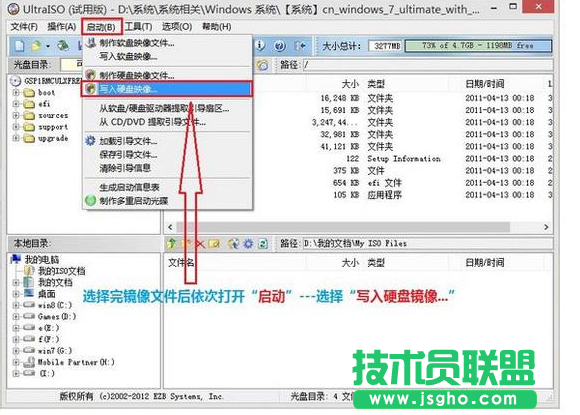Expand the win7 (G:) drive node
Image resolution: width=580 pixels, height=415 pixels.
(x=16, y=350)
